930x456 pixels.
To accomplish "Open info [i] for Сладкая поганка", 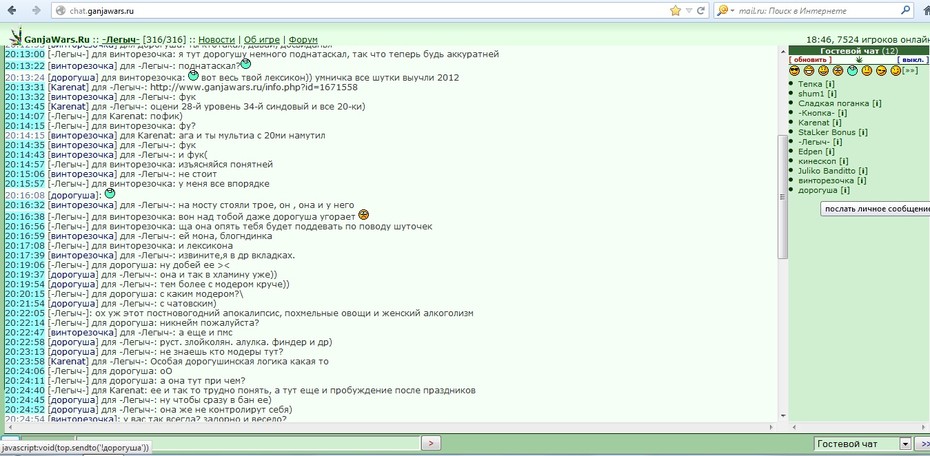I will [877, 103].
